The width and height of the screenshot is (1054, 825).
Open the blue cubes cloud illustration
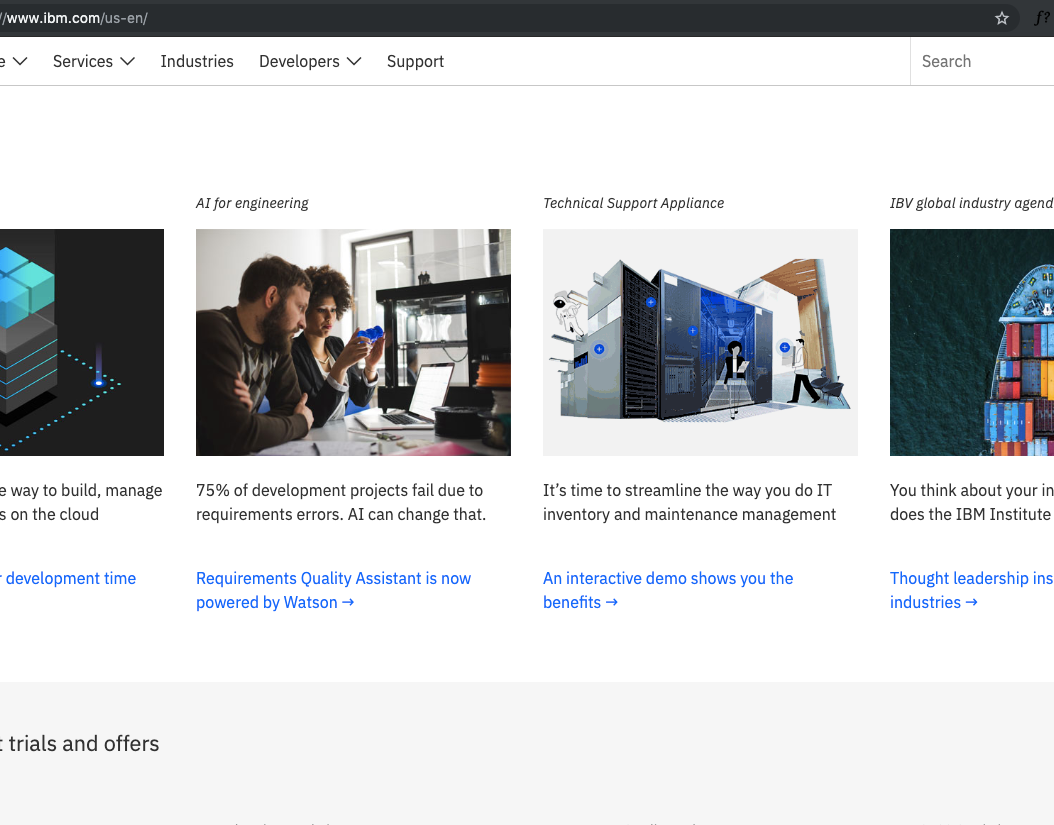[x=82, y=342]
